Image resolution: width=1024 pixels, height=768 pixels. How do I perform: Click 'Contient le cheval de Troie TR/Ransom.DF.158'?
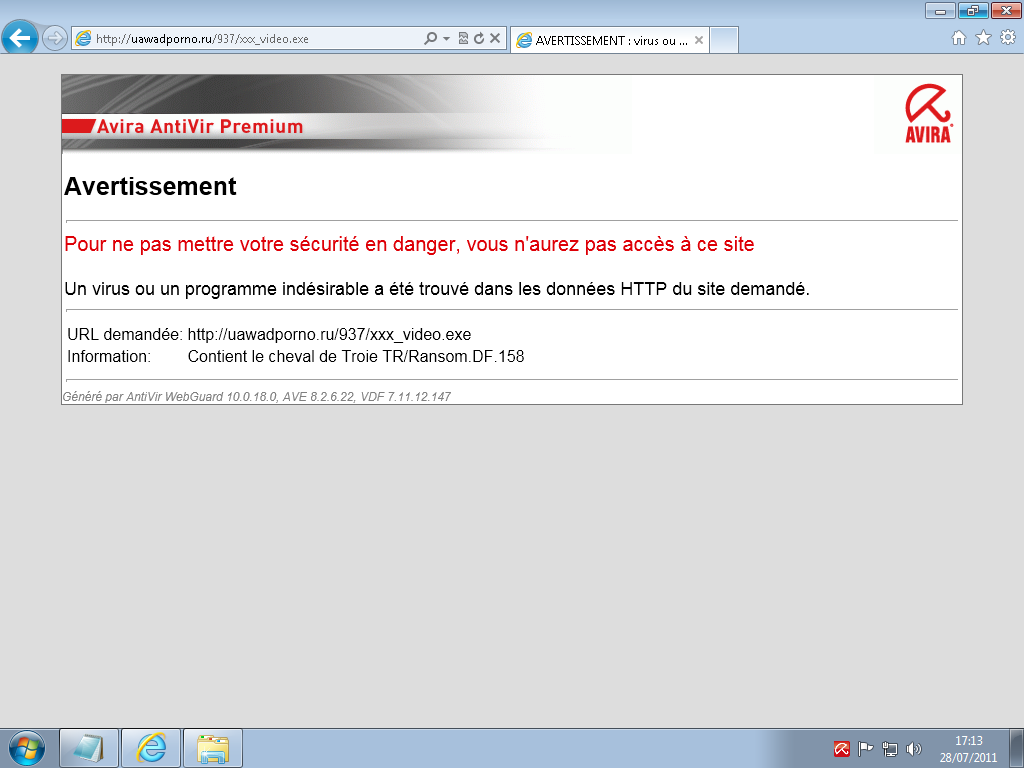pyautogui.click(x=356, y=357)
